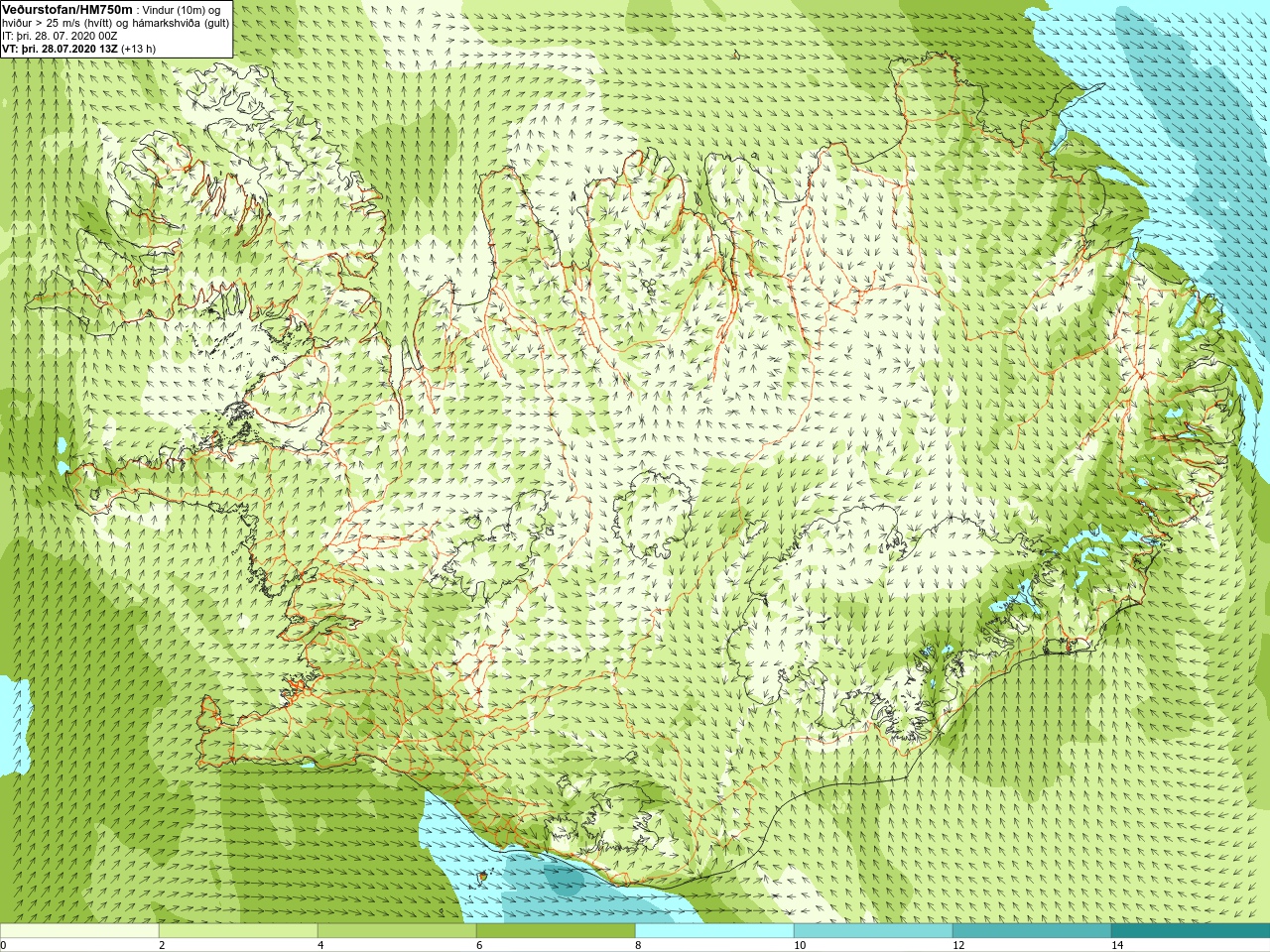Click the '0' label on the wind scale
This screenshot has width=1270, height=952.
coord(4,945)
